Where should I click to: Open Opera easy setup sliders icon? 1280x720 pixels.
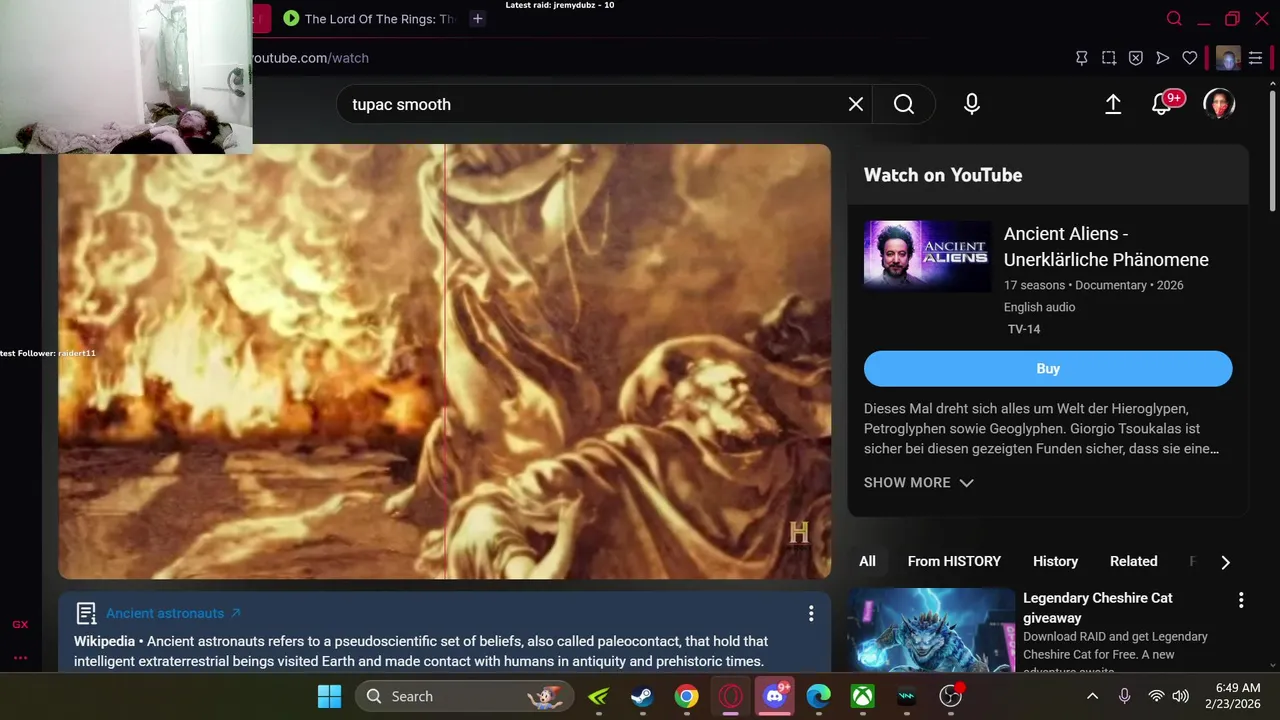1255,58
